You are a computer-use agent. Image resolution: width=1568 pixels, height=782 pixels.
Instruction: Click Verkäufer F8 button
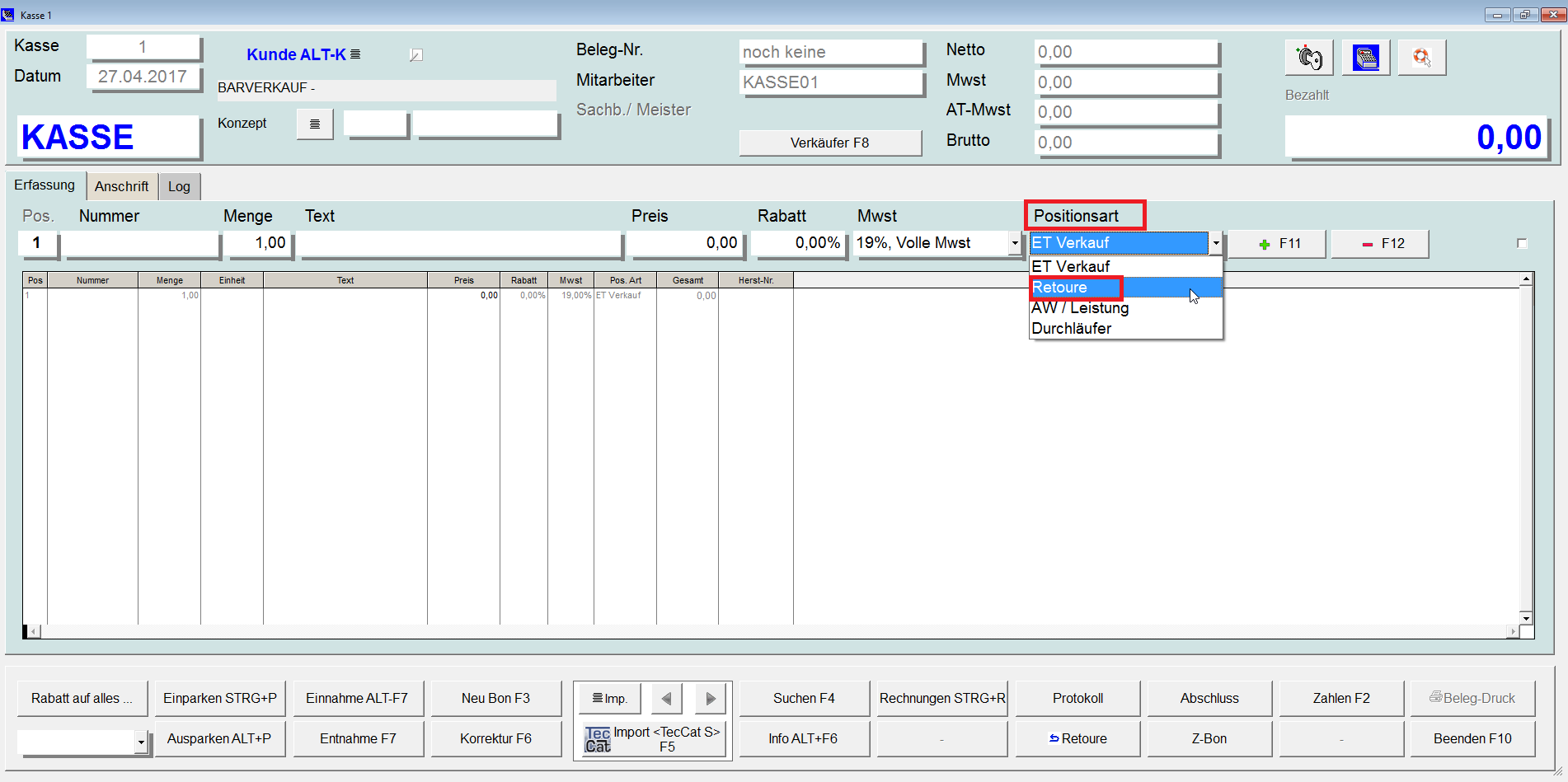coord(830,143)
